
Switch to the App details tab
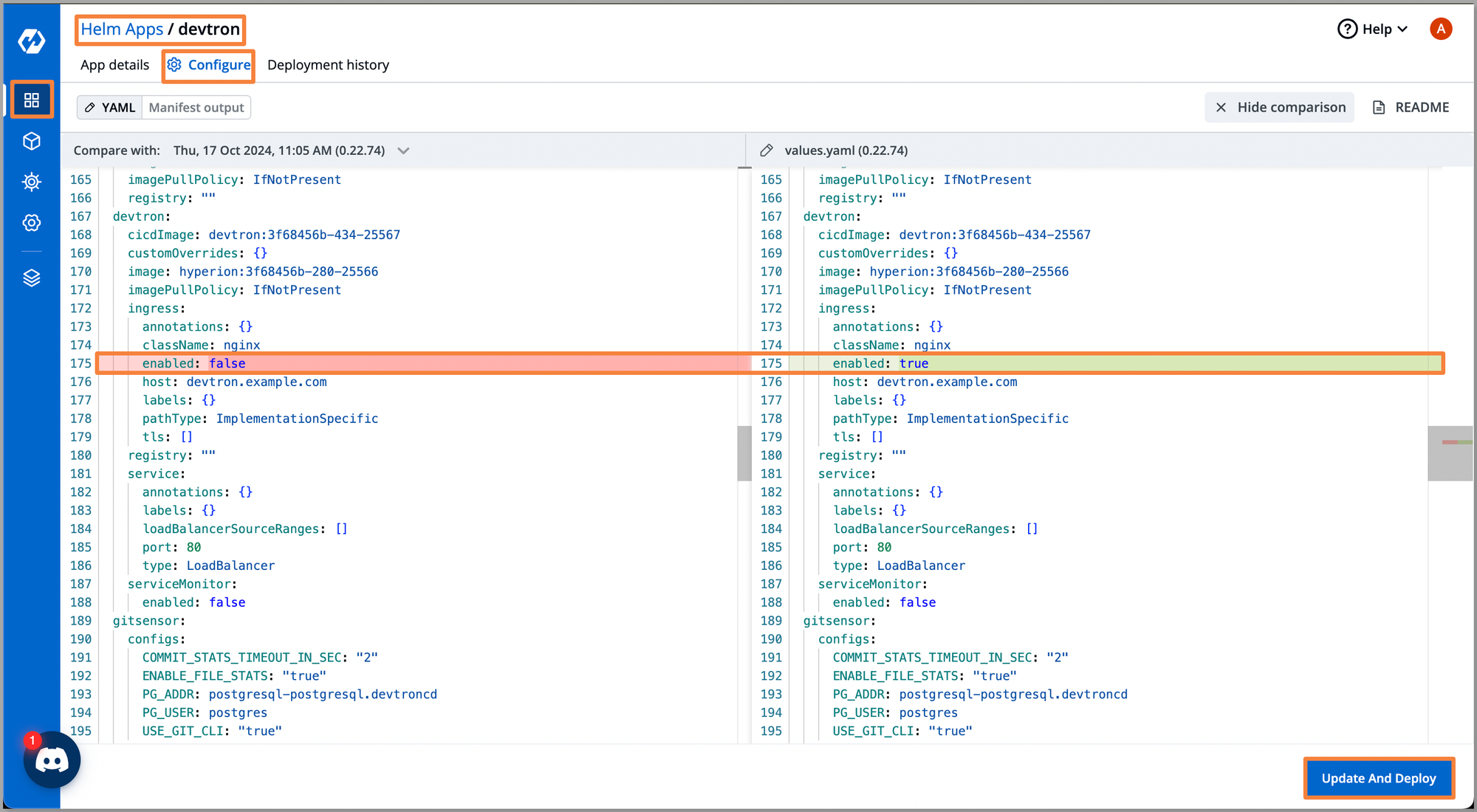pyautogui.click(x=114, y=65)
